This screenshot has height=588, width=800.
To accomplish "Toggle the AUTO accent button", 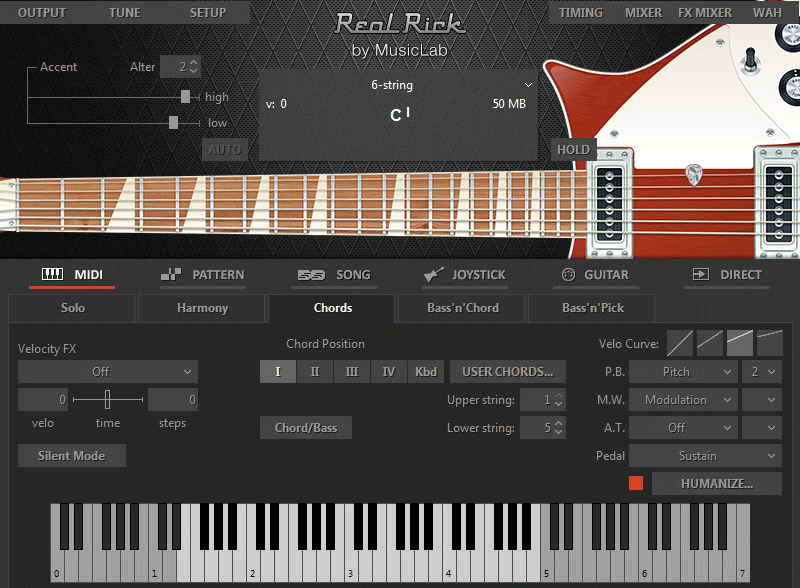I will point(224,150).
